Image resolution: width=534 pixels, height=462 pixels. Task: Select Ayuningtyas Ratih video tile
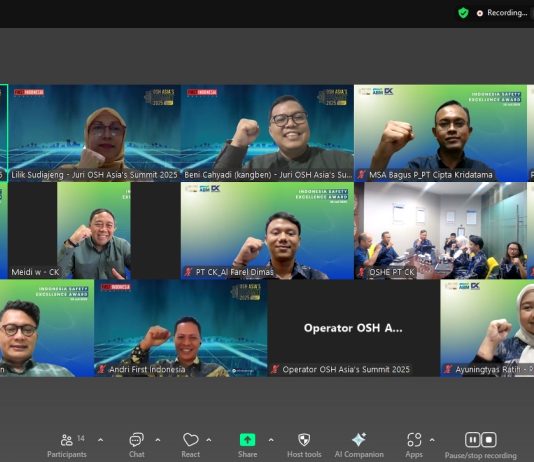(487, 328)
